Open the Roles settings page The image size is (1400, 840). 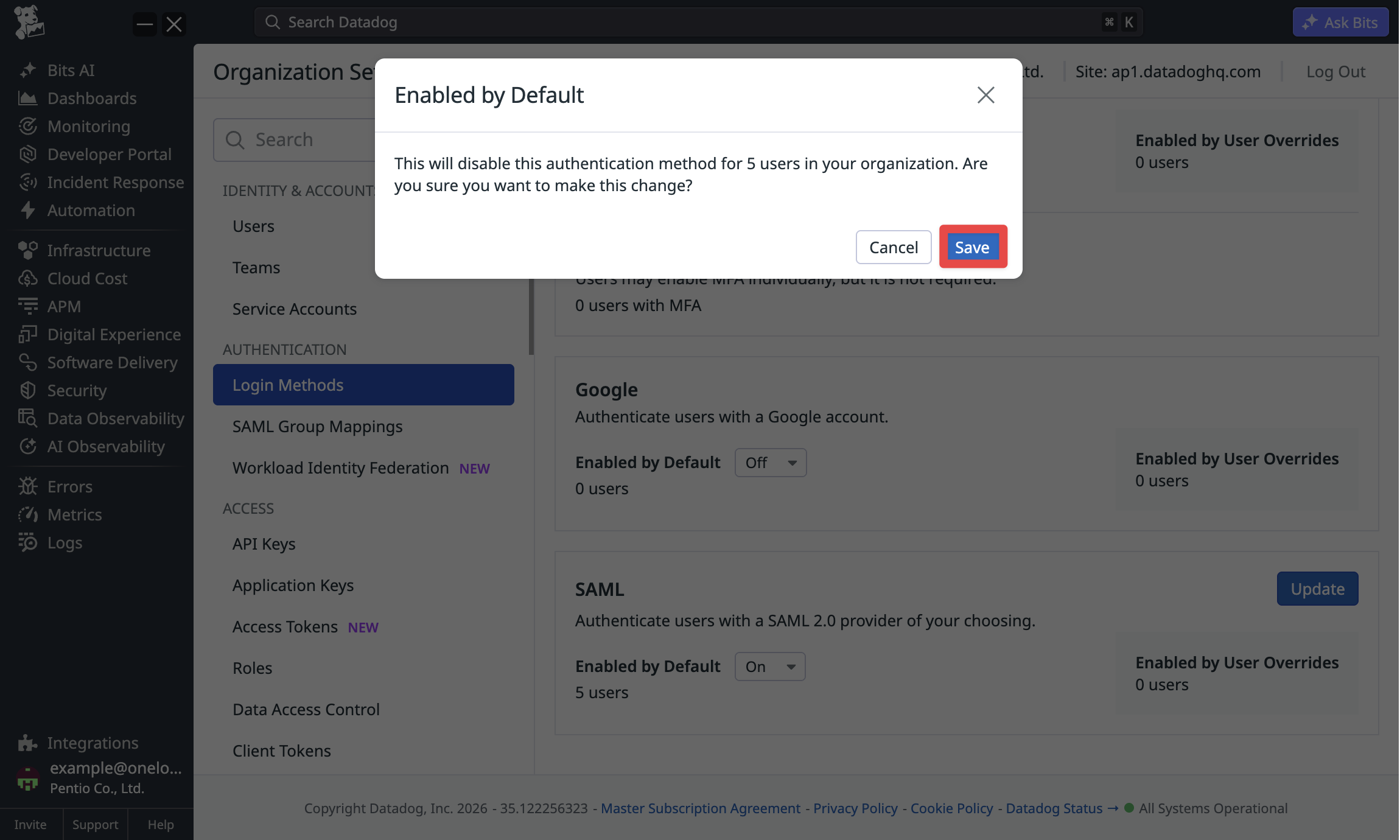point(252,668)
